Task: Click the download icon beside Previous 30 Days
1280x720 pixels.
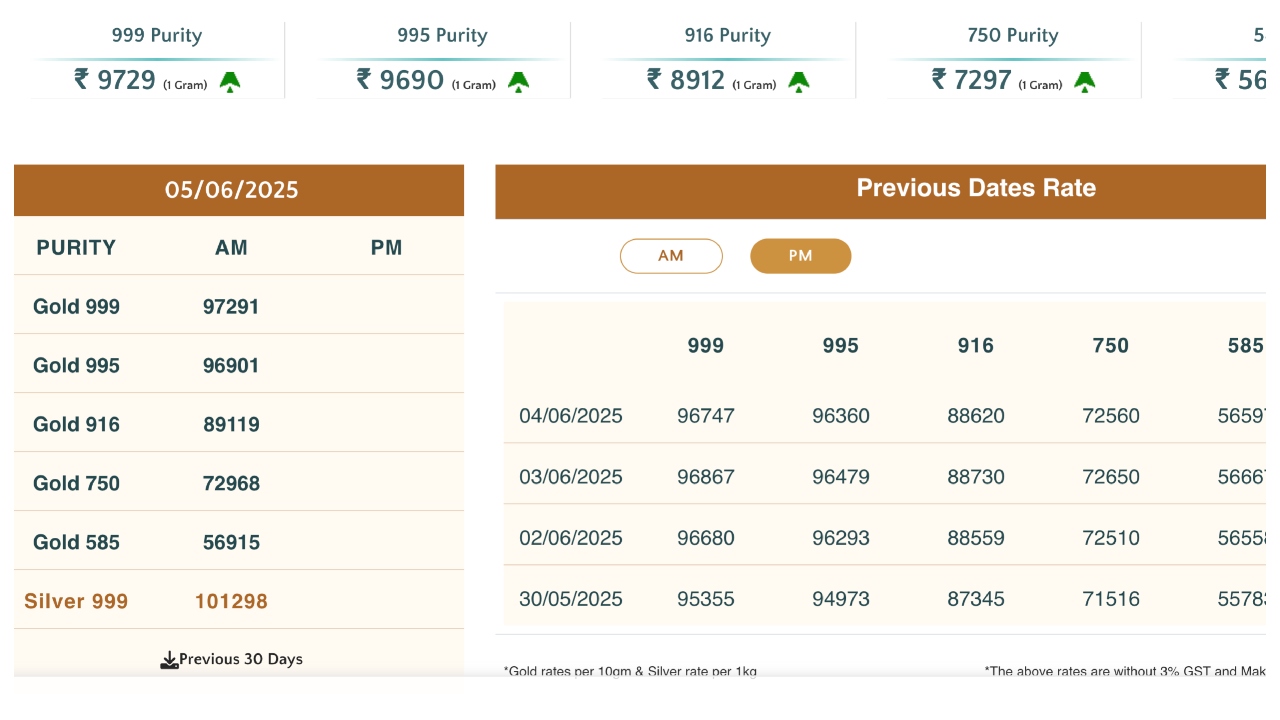Action: [169, 659]
